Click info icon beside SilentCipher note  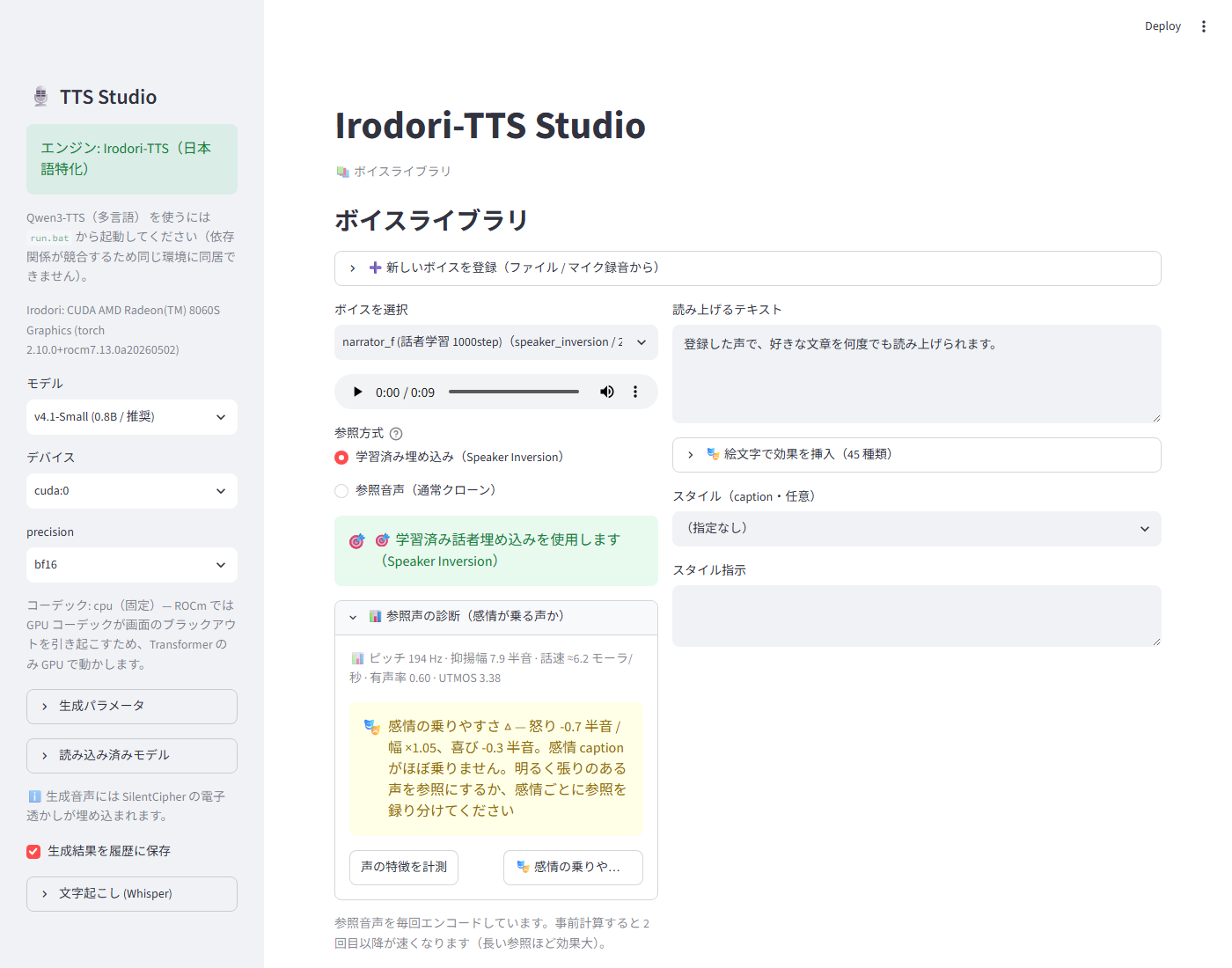tap(34, 796)
